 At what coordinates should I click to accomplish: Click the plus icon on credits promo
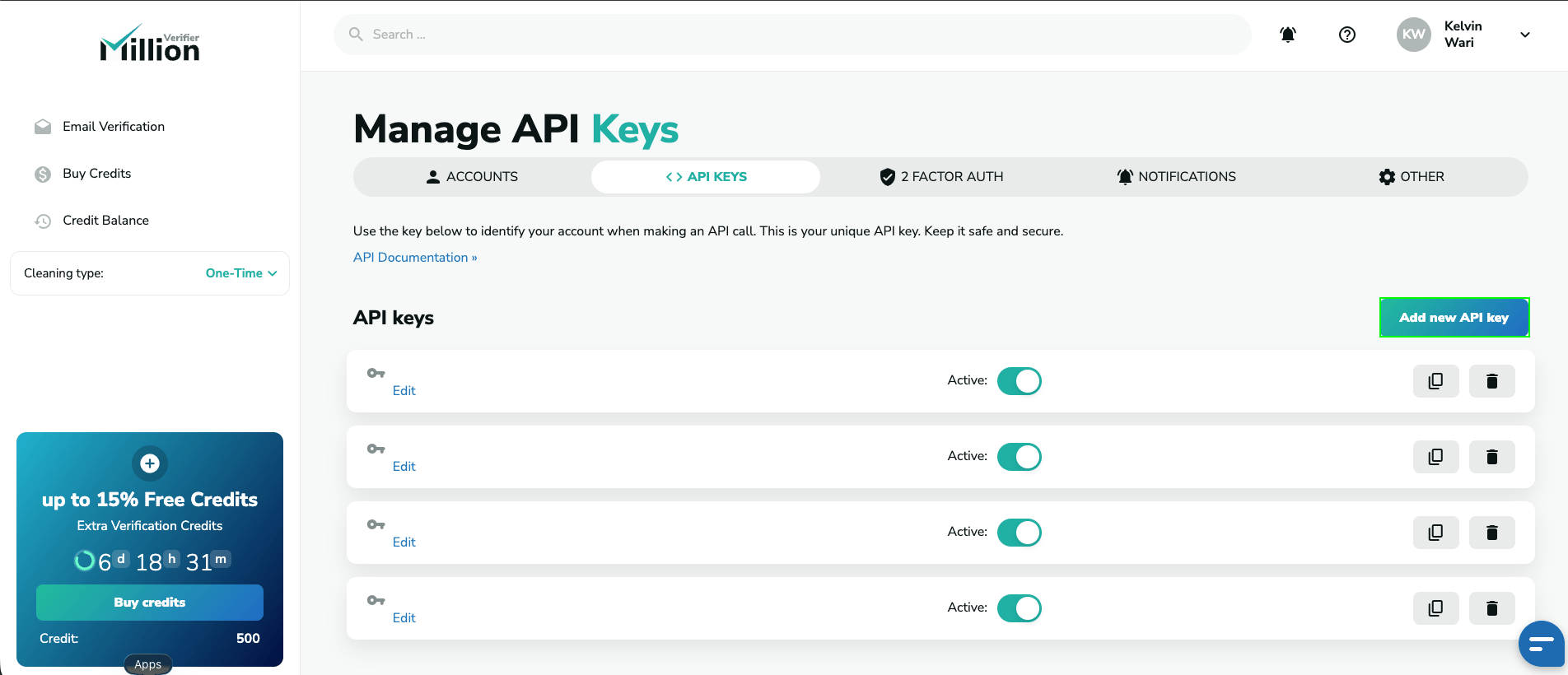tap(150, 463)
